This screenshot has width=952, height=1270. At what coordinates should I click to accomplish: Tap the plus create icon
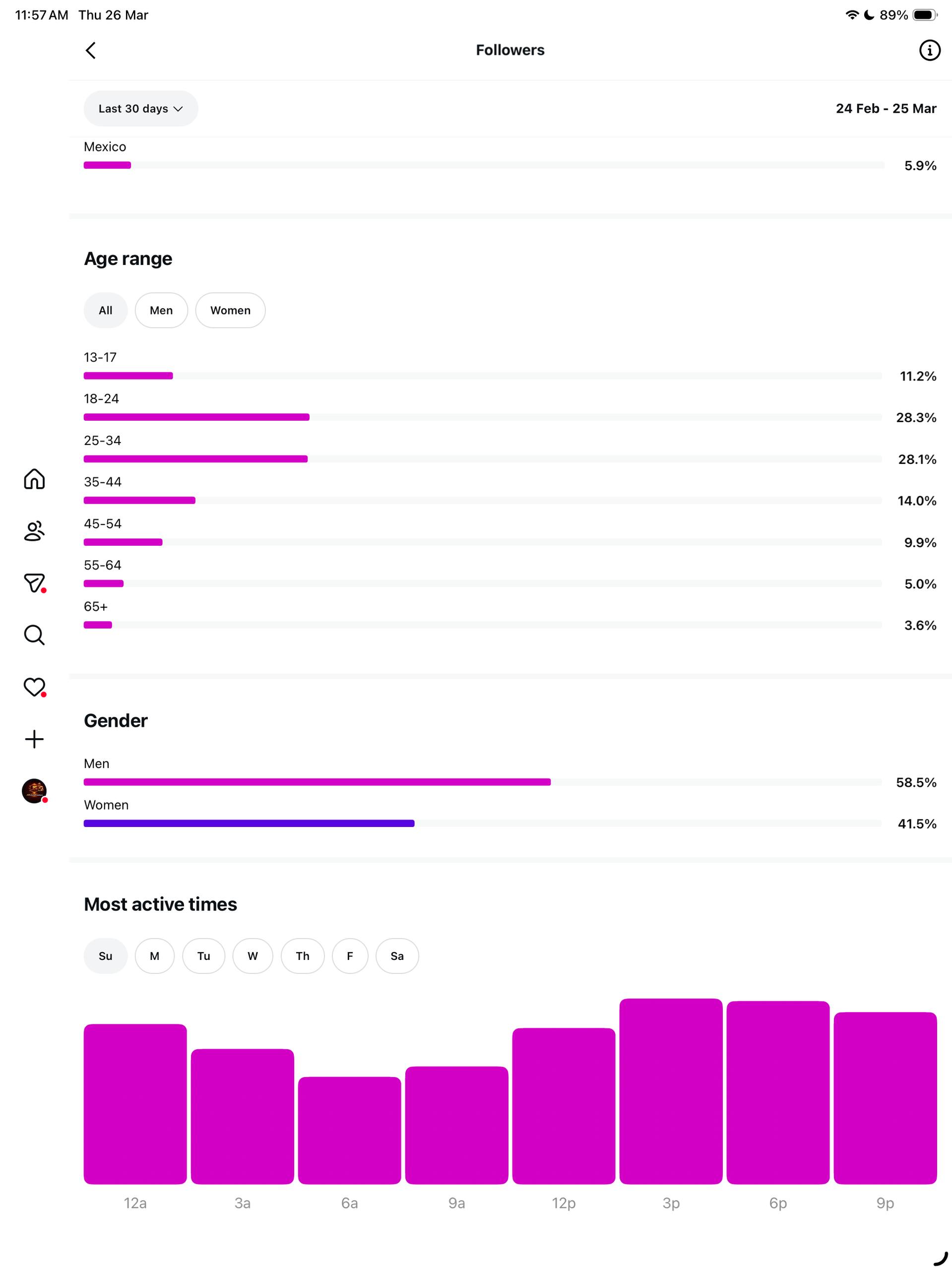(34, 739)
